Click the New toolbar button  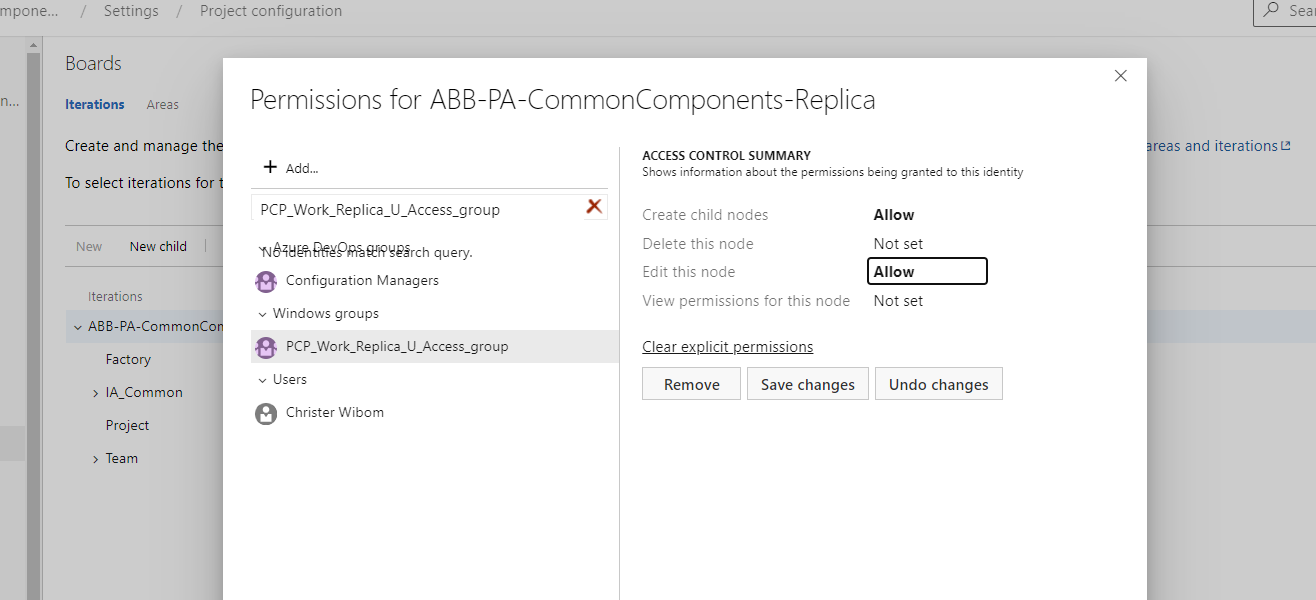coord(89,246)
